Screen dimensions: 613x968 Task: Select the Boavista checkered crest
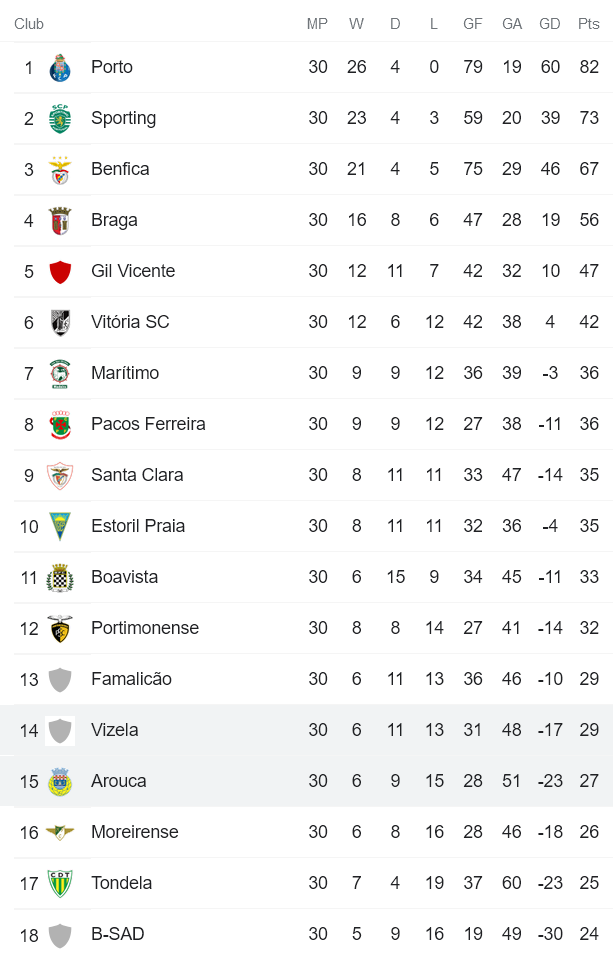tap(60, 578)
